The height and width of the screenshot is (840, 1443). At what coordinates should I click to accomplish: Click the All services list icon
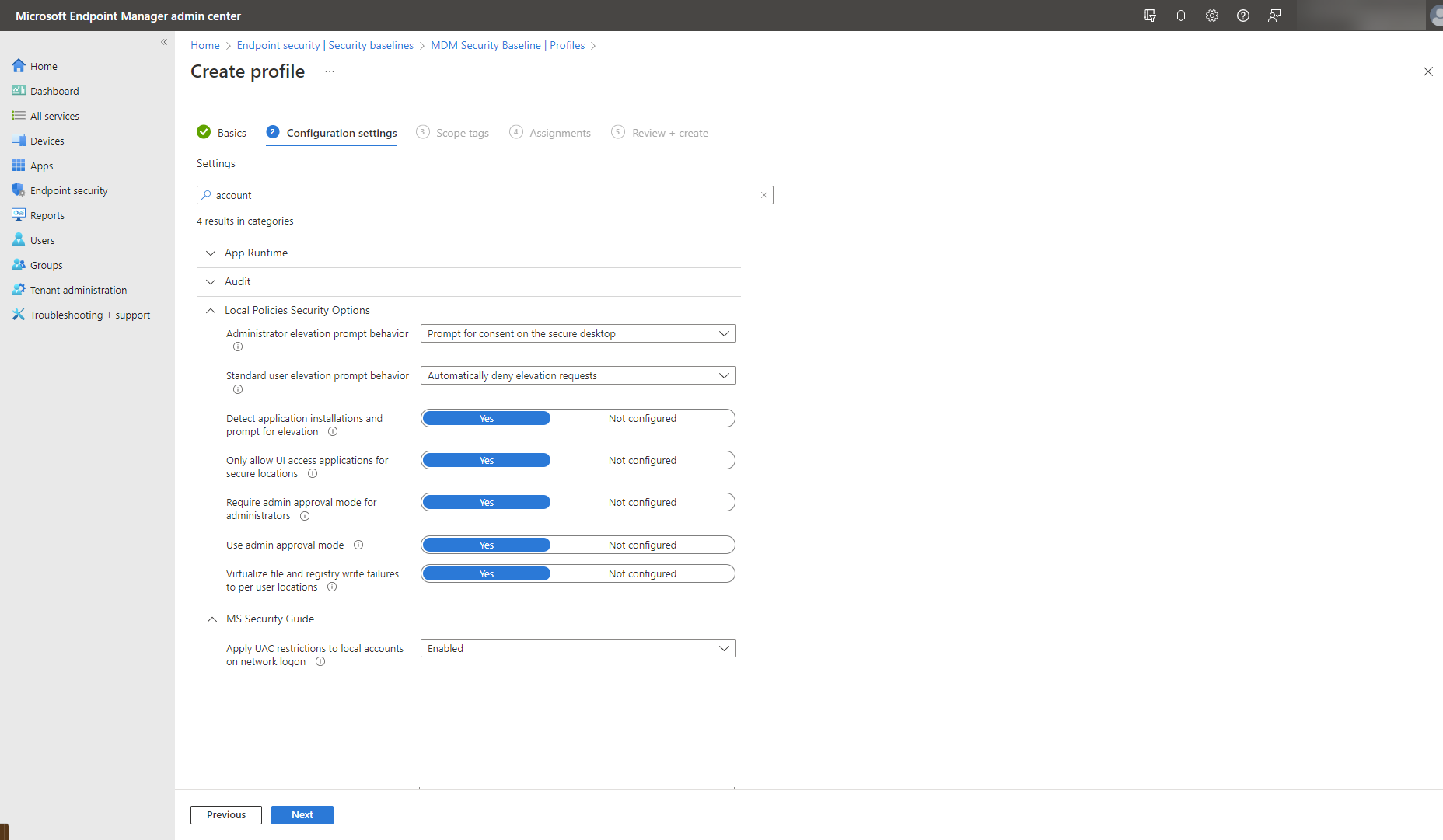pos(19,116)
